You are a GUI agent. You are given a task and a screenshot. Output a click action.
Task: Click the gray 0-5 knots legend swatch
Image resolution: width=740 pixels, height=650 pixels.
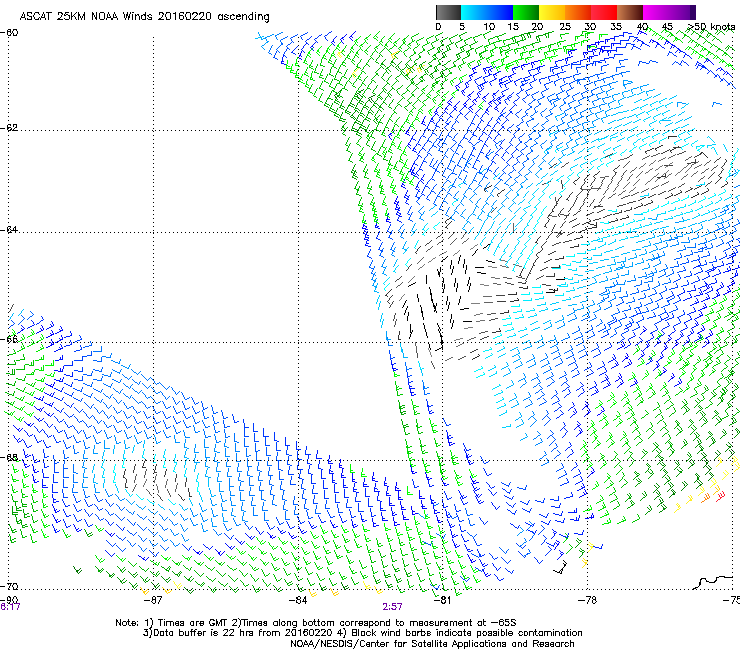448,12
